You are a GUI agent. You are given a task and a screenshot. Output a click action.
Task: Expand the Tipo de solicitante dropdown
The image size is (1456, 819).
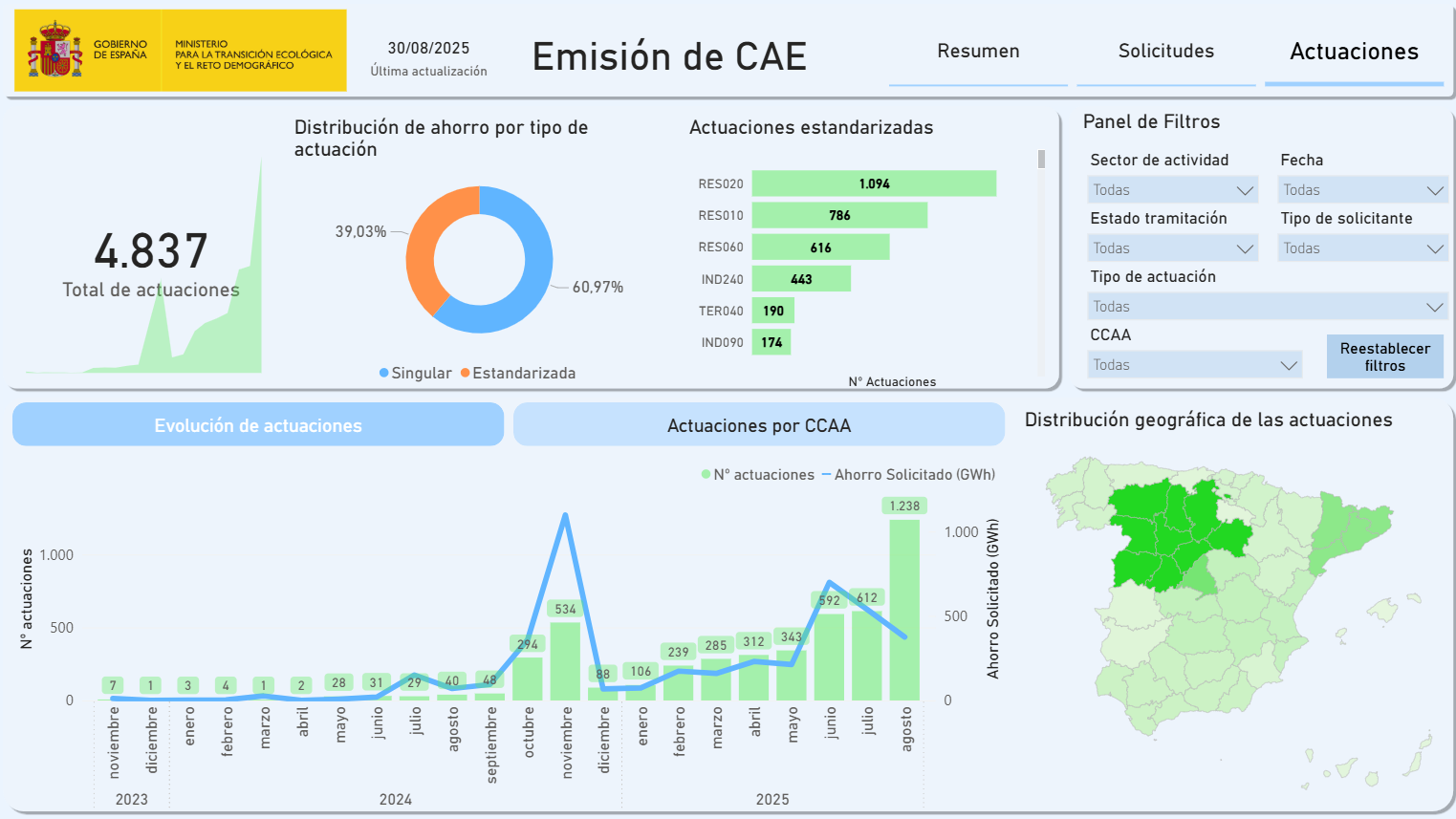pyautogui.click(x=1363, y=248)
